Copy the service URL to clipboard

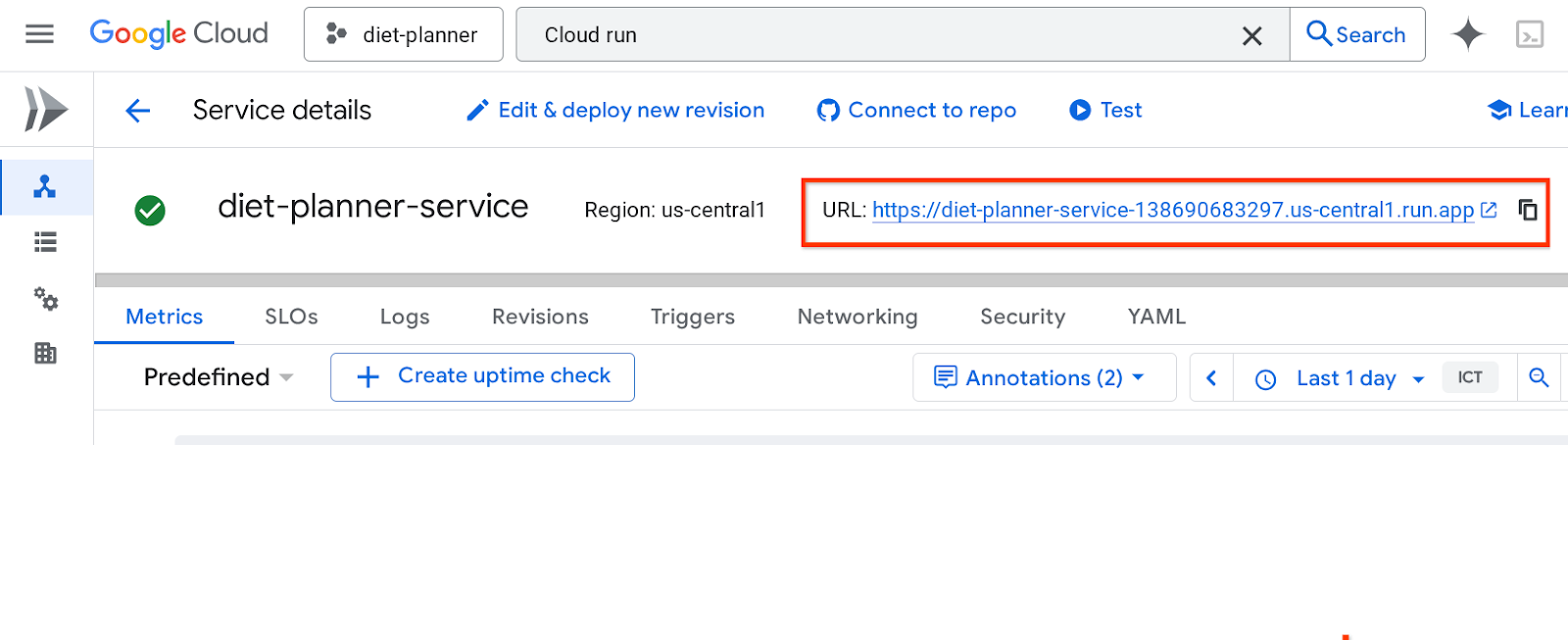click(x=1527, y=210)
